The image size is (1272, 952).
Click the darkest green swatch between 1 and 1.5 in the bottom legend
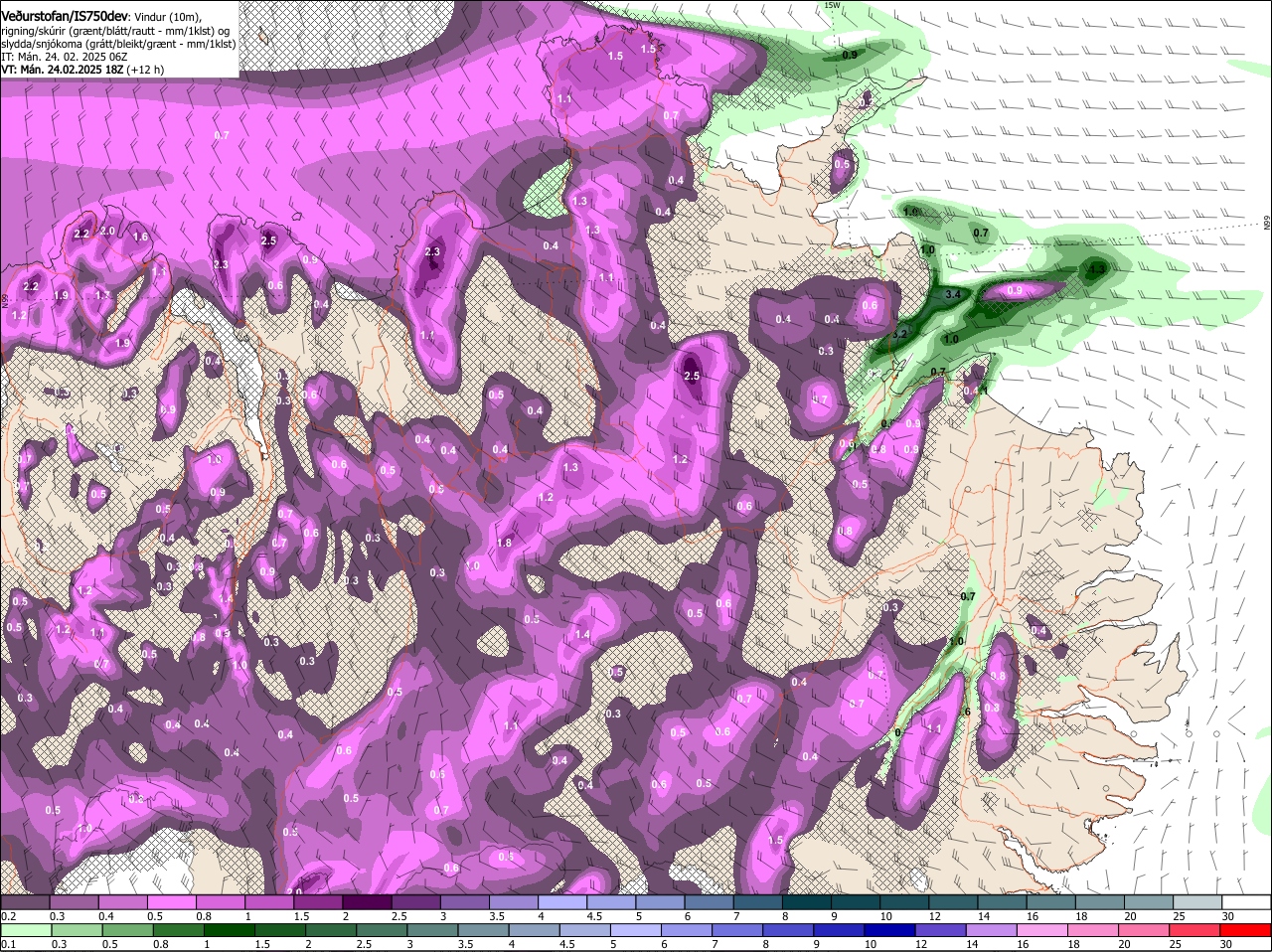[230, 930]
